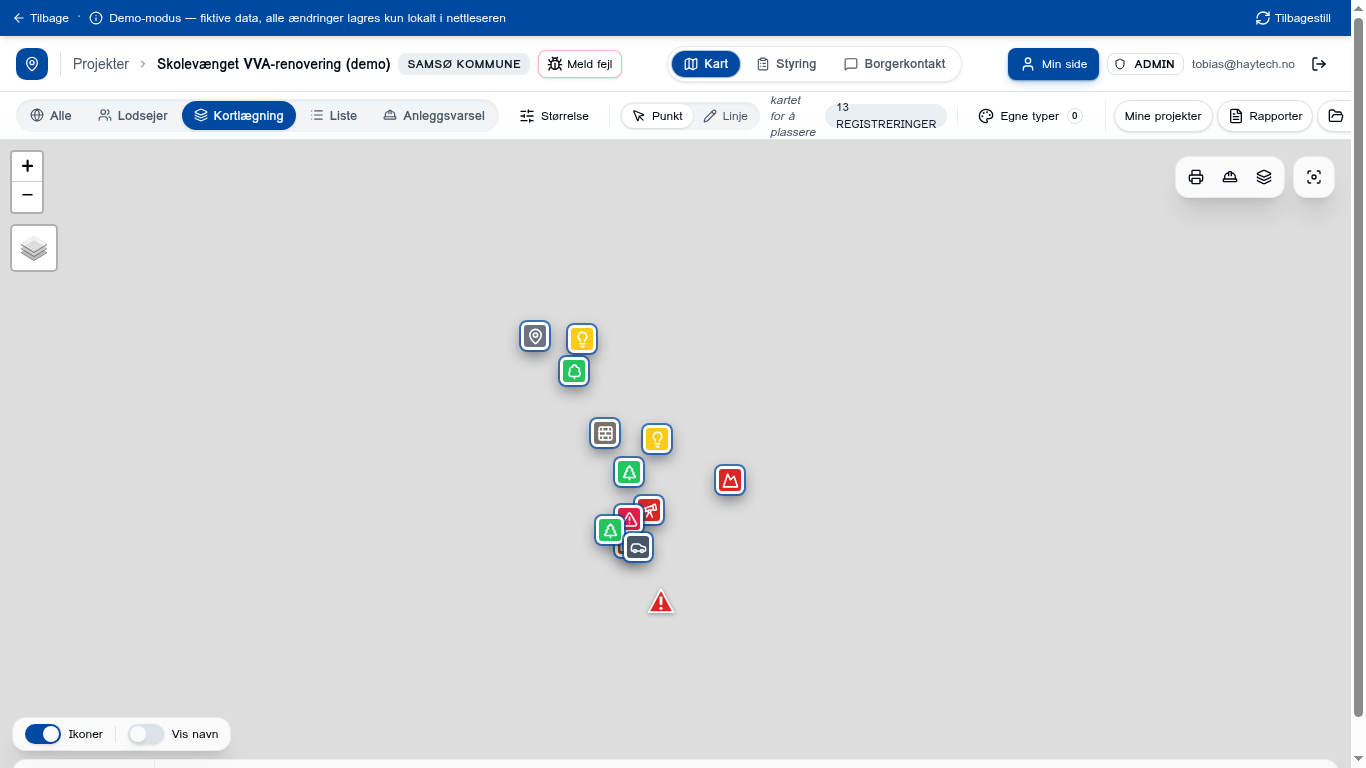This screenshot has height=768, width=1366.
Task: Switch drawing mode to Linje
Action: point(726,116)
